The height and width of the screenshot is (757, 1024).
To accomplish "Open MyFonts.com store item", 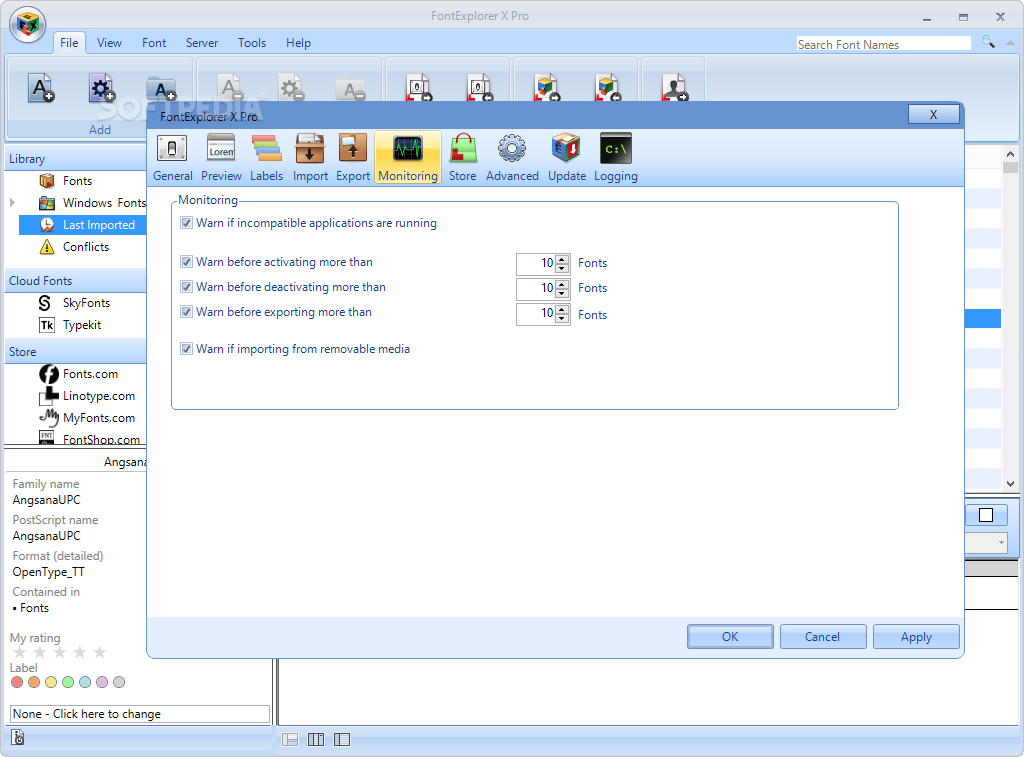I will point(99,418).
